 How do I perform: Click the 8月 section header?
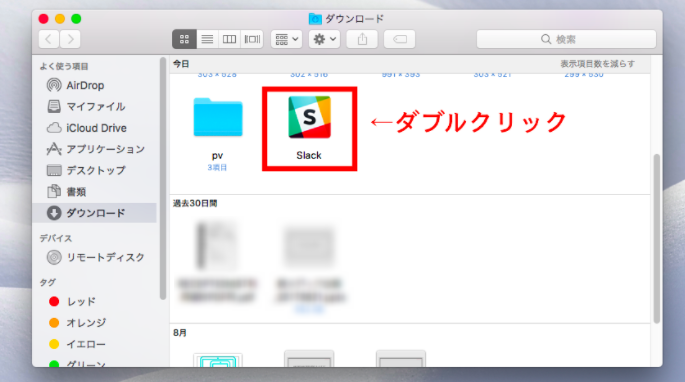[180, 333]
